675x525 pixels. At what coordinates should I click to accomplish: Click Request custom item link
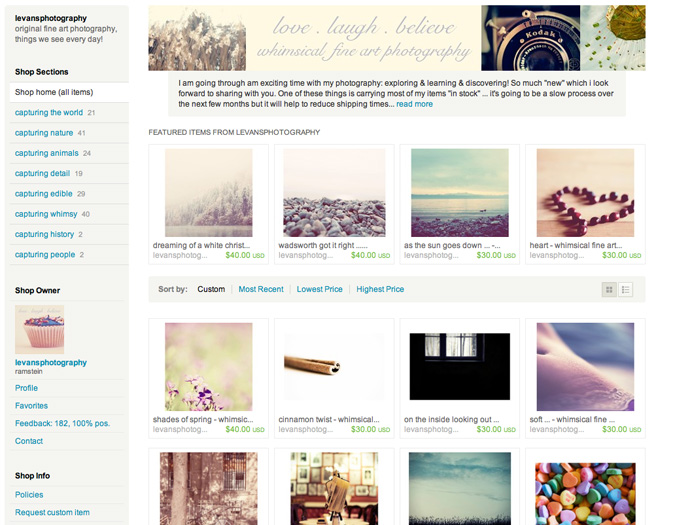pos(52,512)
